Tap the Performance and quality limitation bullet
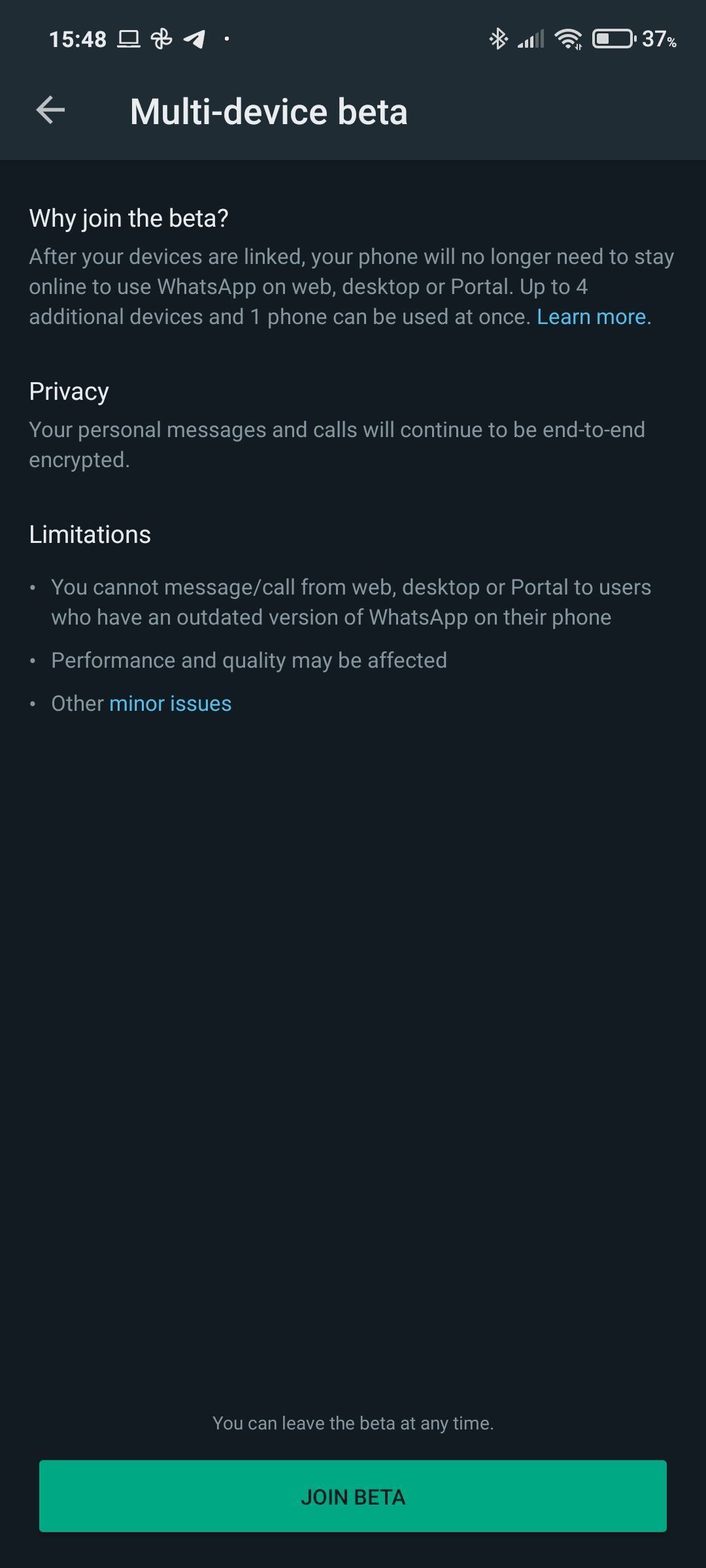706x1568 pixels. [249, 661]
